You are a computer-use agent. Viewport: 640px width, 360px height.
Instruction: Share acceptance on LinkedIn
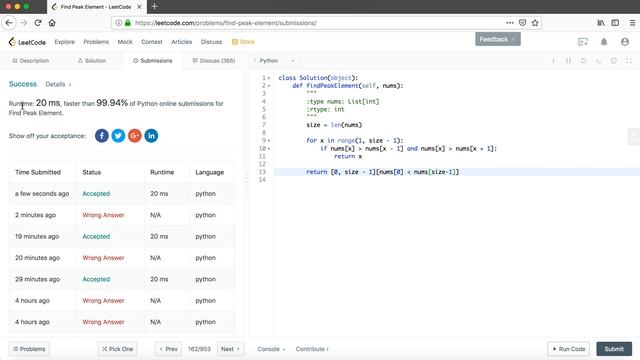(151, 136)
